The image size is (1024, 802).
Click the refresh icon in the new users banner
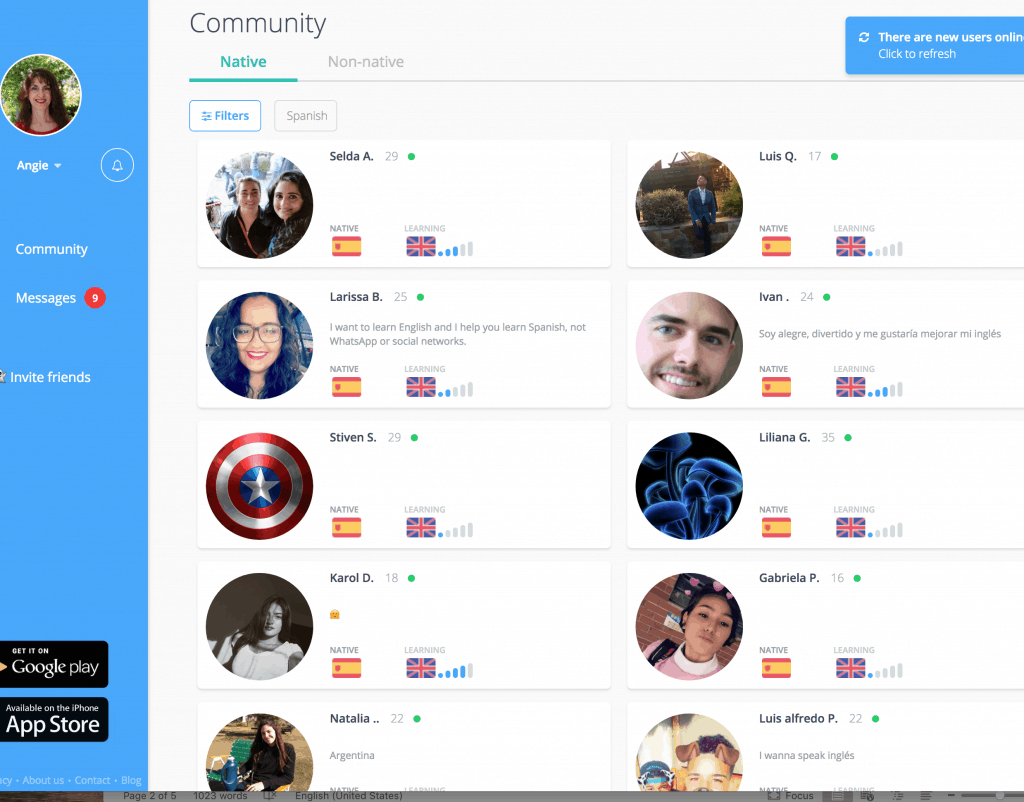click(x=864, y=38)
